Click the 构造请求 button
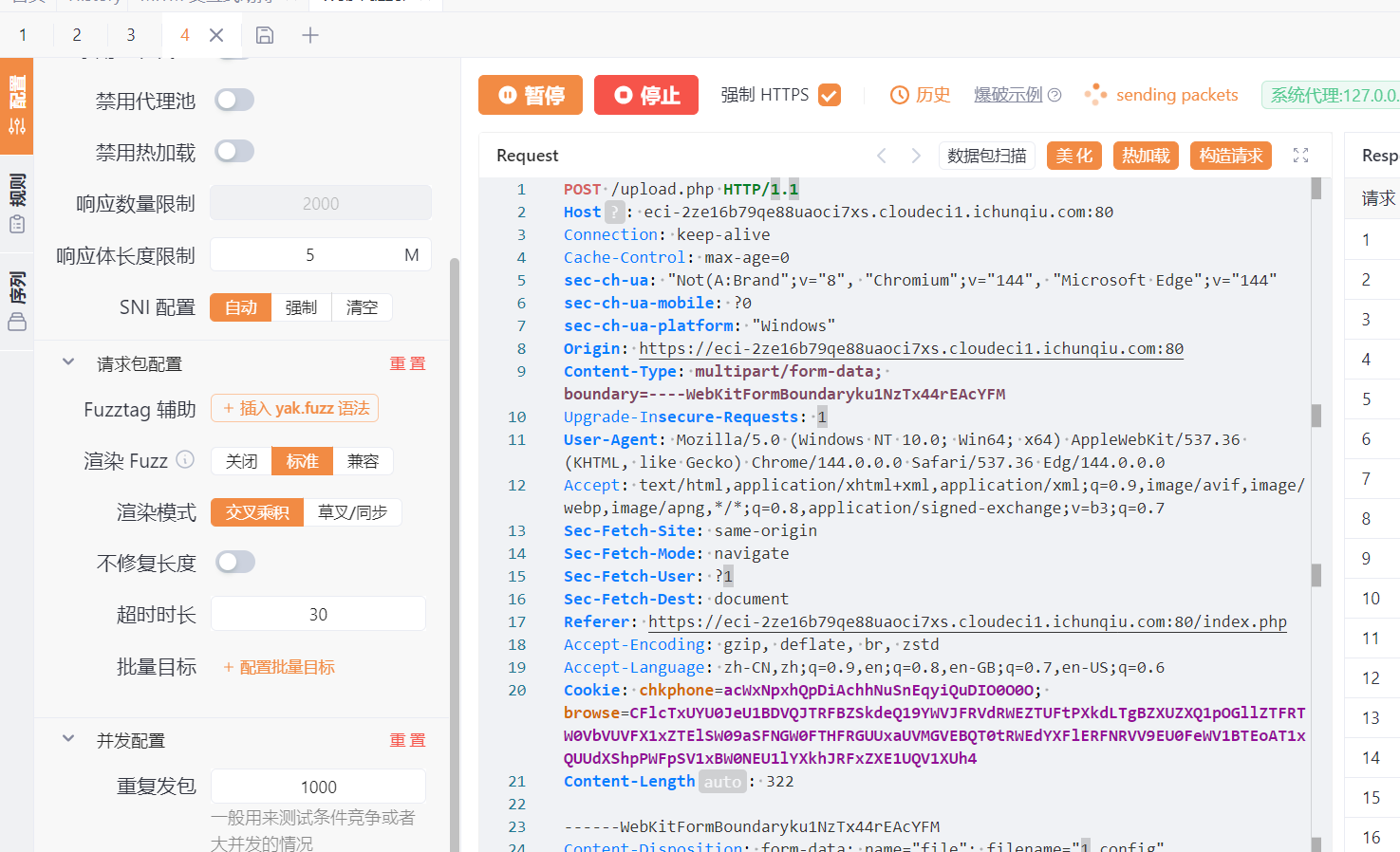This screenshot has height=852, width=1400. [1231, 156]
